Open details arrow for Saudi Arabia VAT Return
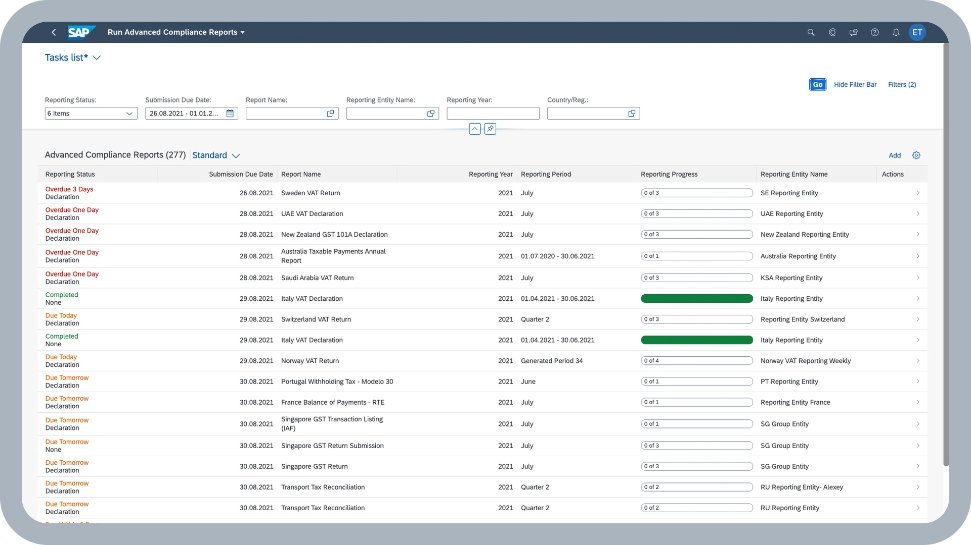The image size is (971, 545). 918,277
